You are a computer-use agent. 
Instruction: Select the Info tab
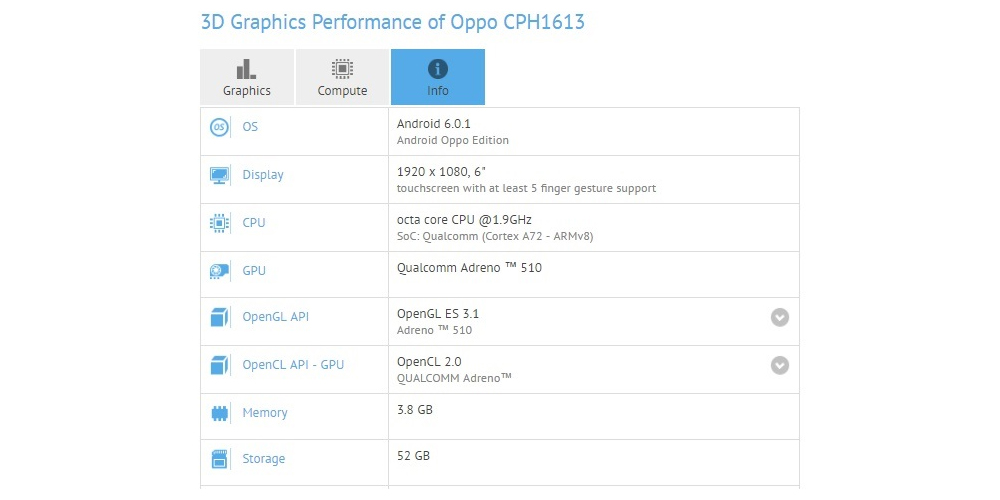click(438, 77)
